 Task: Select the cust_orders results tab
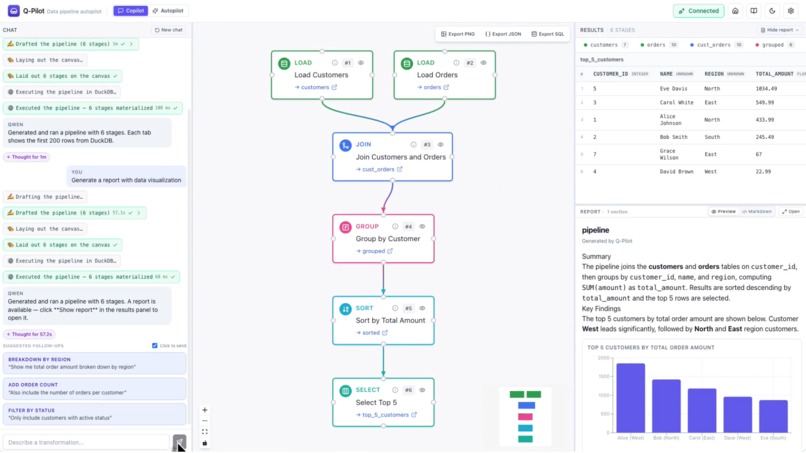pyautogui.click(x=716, y=45)
